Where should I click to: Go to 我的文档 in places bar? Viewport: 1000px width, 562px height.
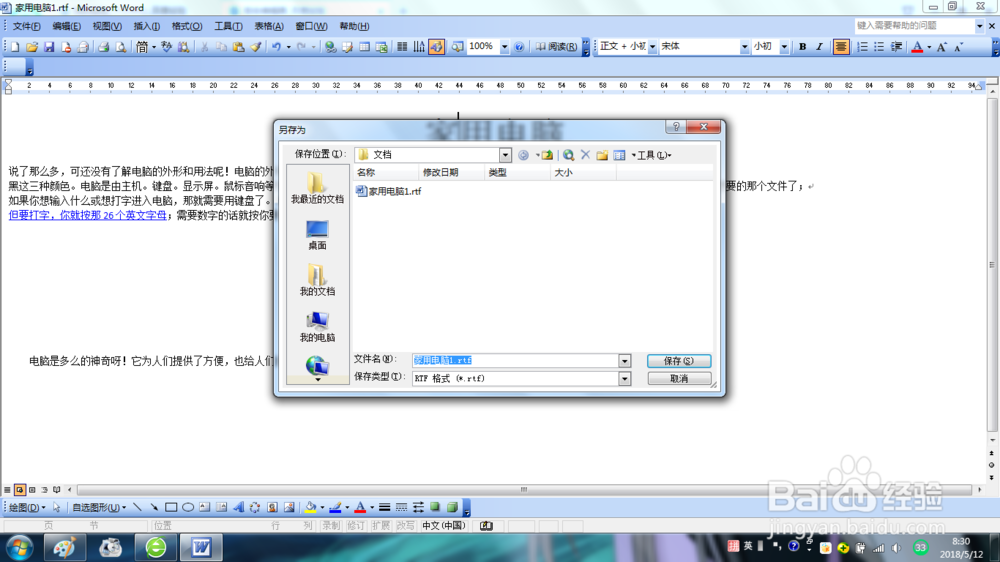317,280
